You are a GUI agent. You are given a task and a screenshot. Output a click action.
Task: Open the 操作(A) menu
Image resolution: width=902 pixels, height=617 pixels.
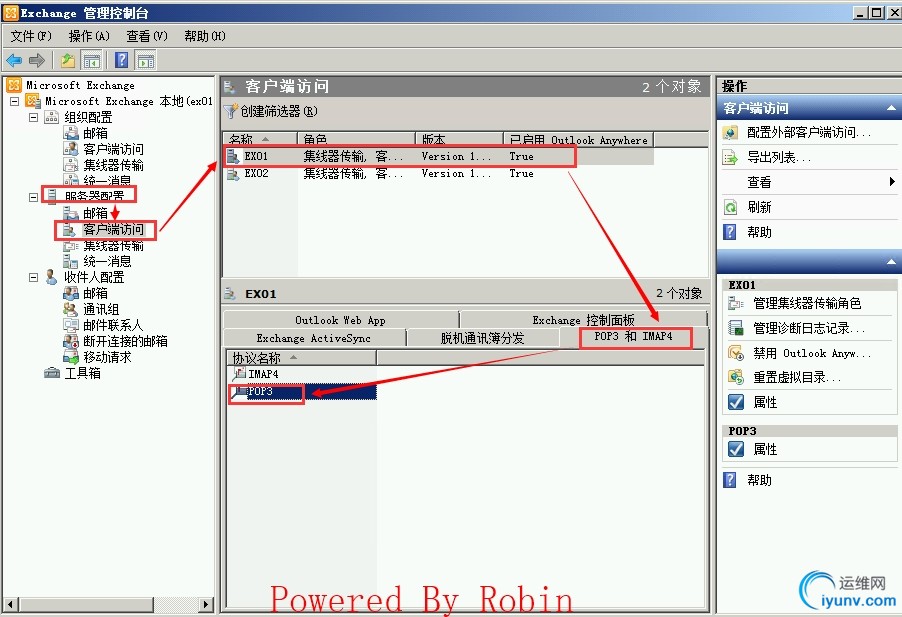[89, 36]
